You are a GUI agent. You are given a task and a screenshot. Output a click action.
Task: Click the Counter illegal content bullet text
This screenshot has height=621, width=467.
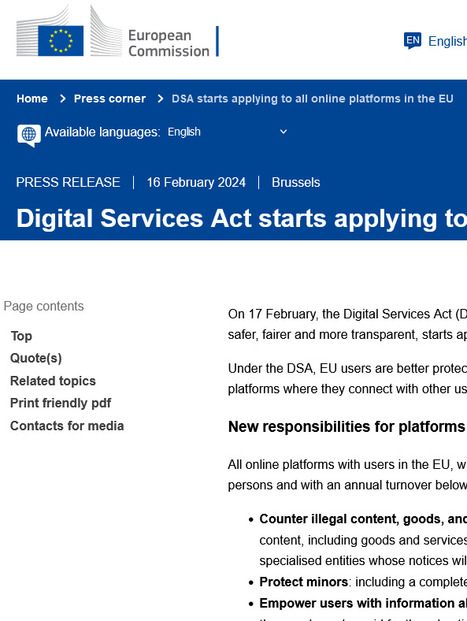point(363,519)
